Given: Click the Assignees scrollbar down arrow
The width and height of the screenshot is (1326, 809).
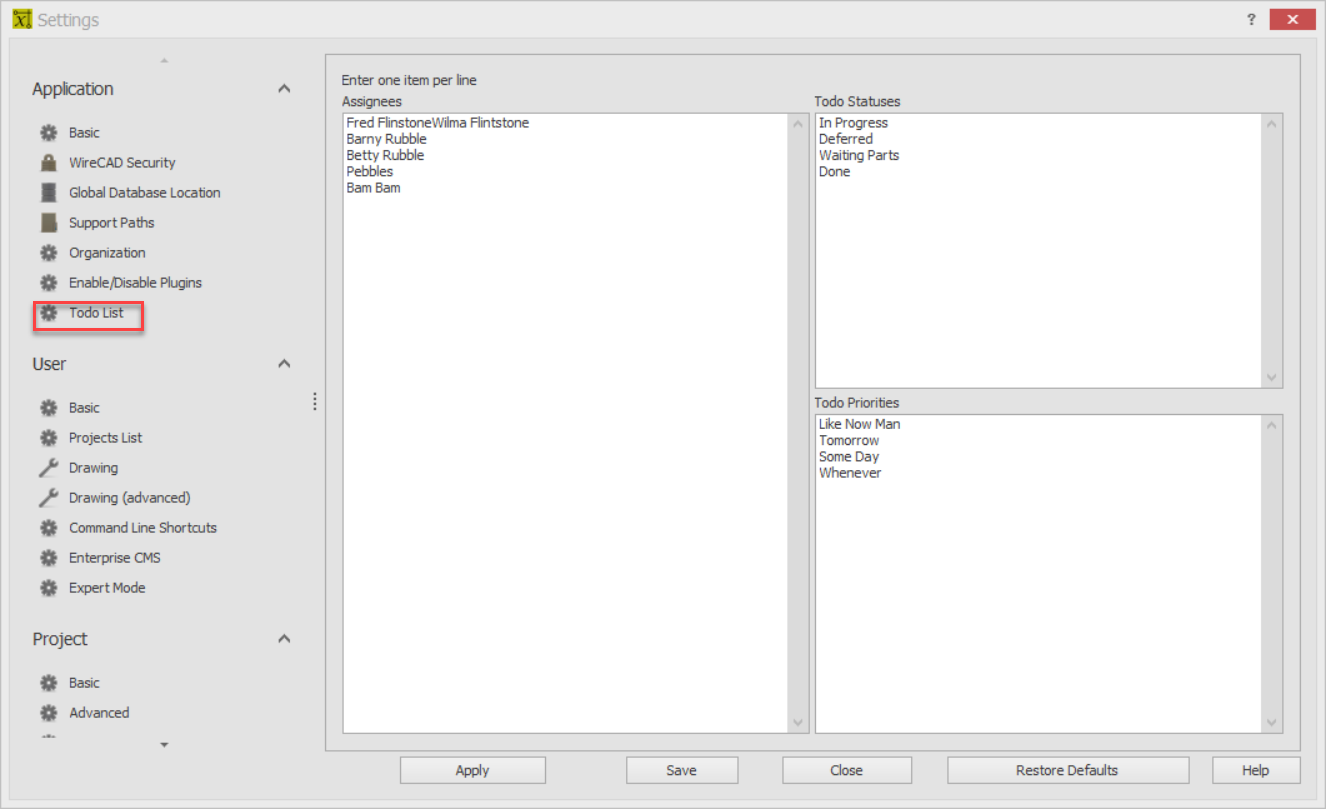Looking at the screenshot, I should click(798, 722).
